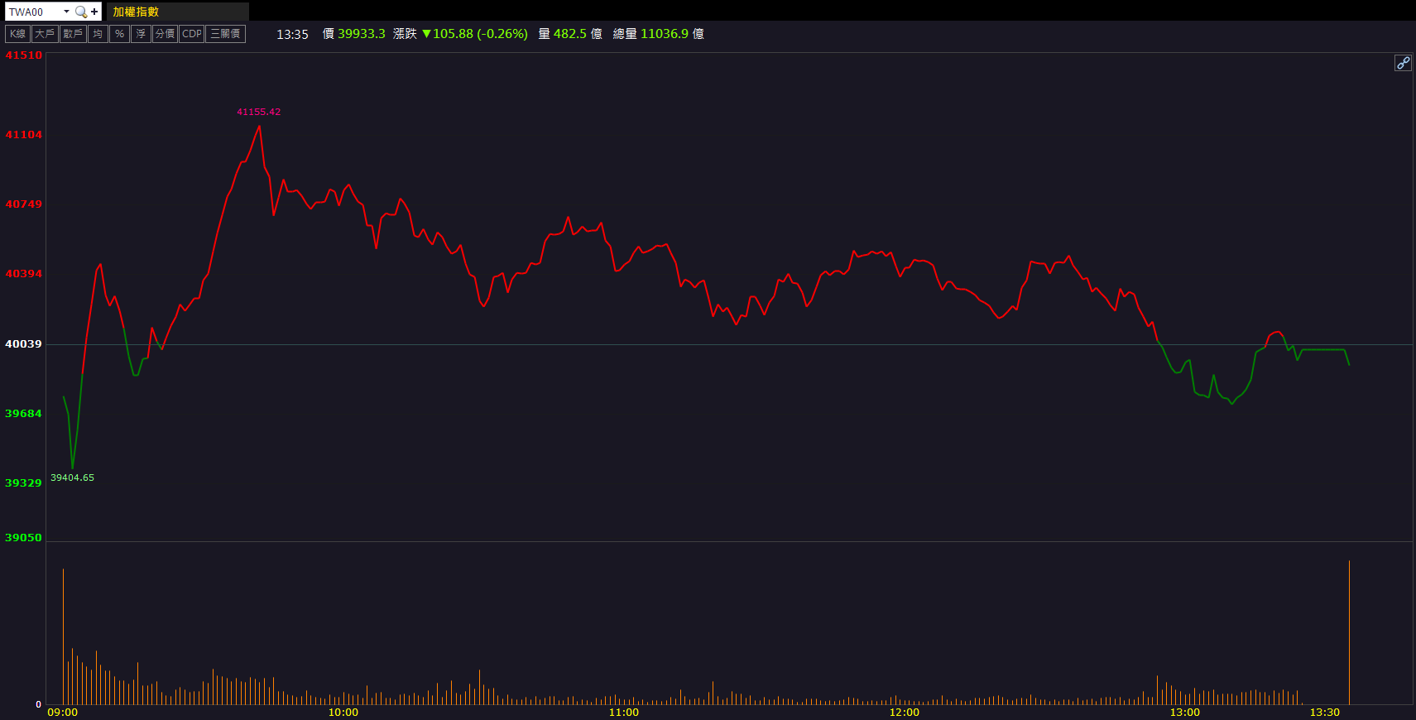Viewport: 1416px width, 720px height.
Task: Show the 分價 price distribution view
Action: point(165,34)
